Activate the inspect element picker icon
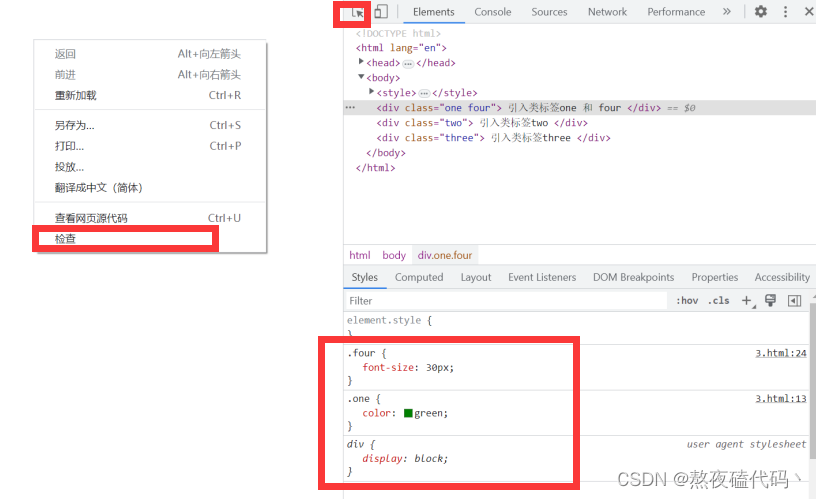Image resolution: width=816 pixels, height=499 pixels. [358, 12]
